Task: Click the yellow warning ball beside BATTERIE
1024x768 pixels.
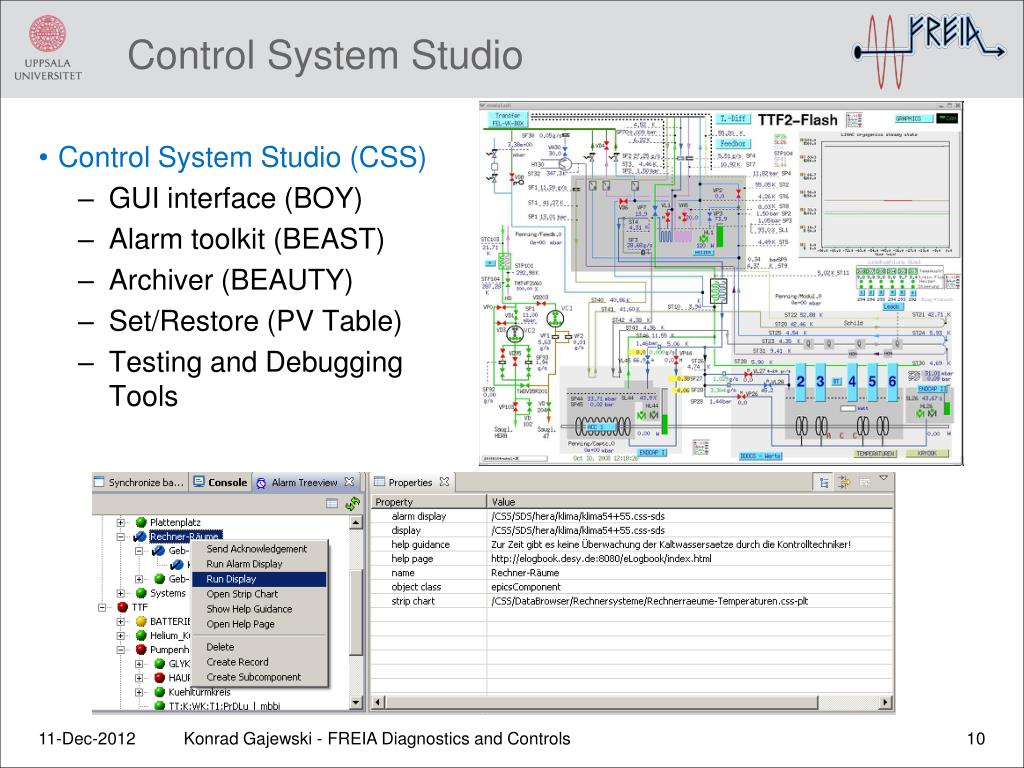Action: (x=141, y=621)
